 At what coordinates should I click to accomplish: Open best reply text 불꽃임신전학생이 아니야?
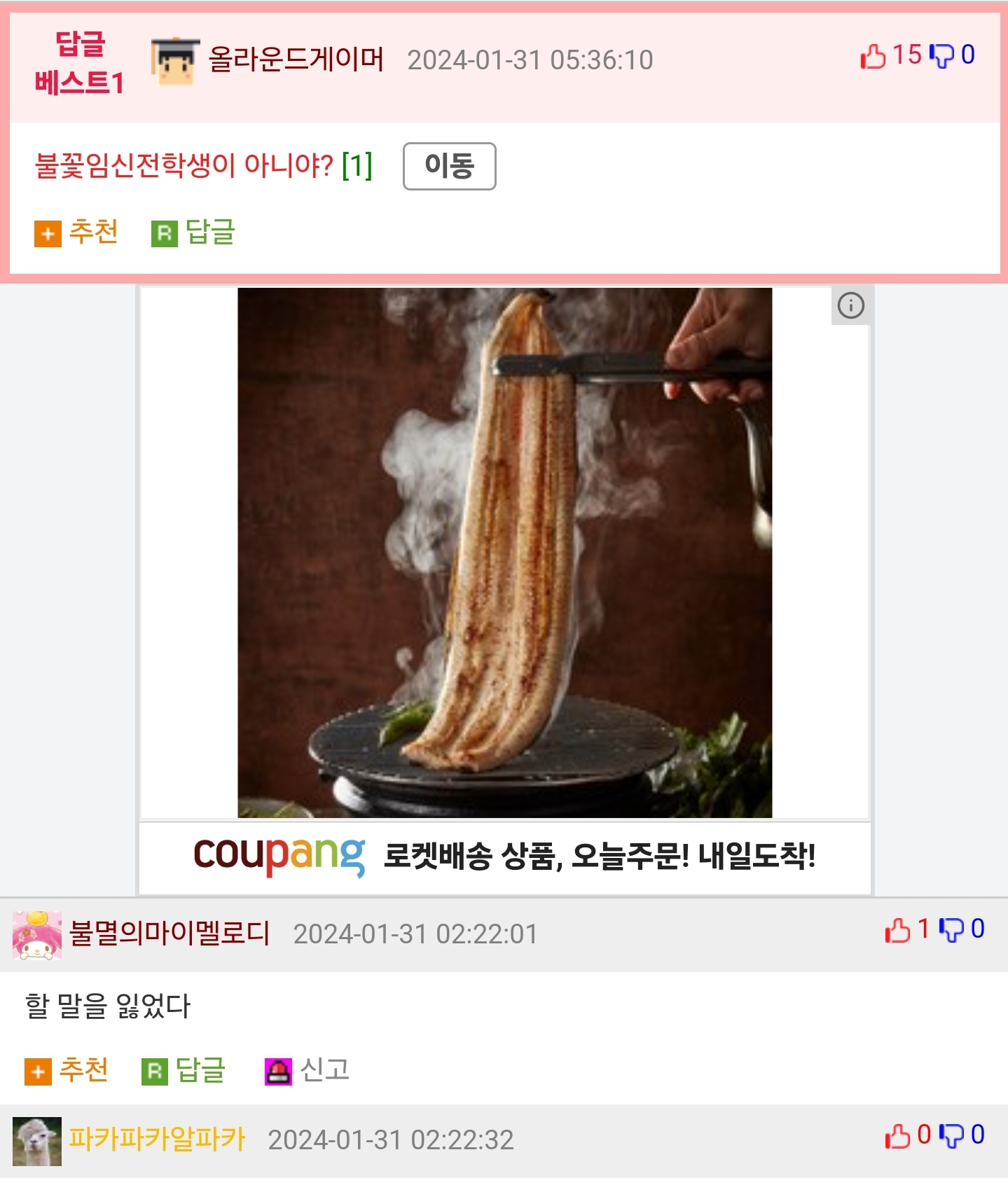click(x=184, y=166)
